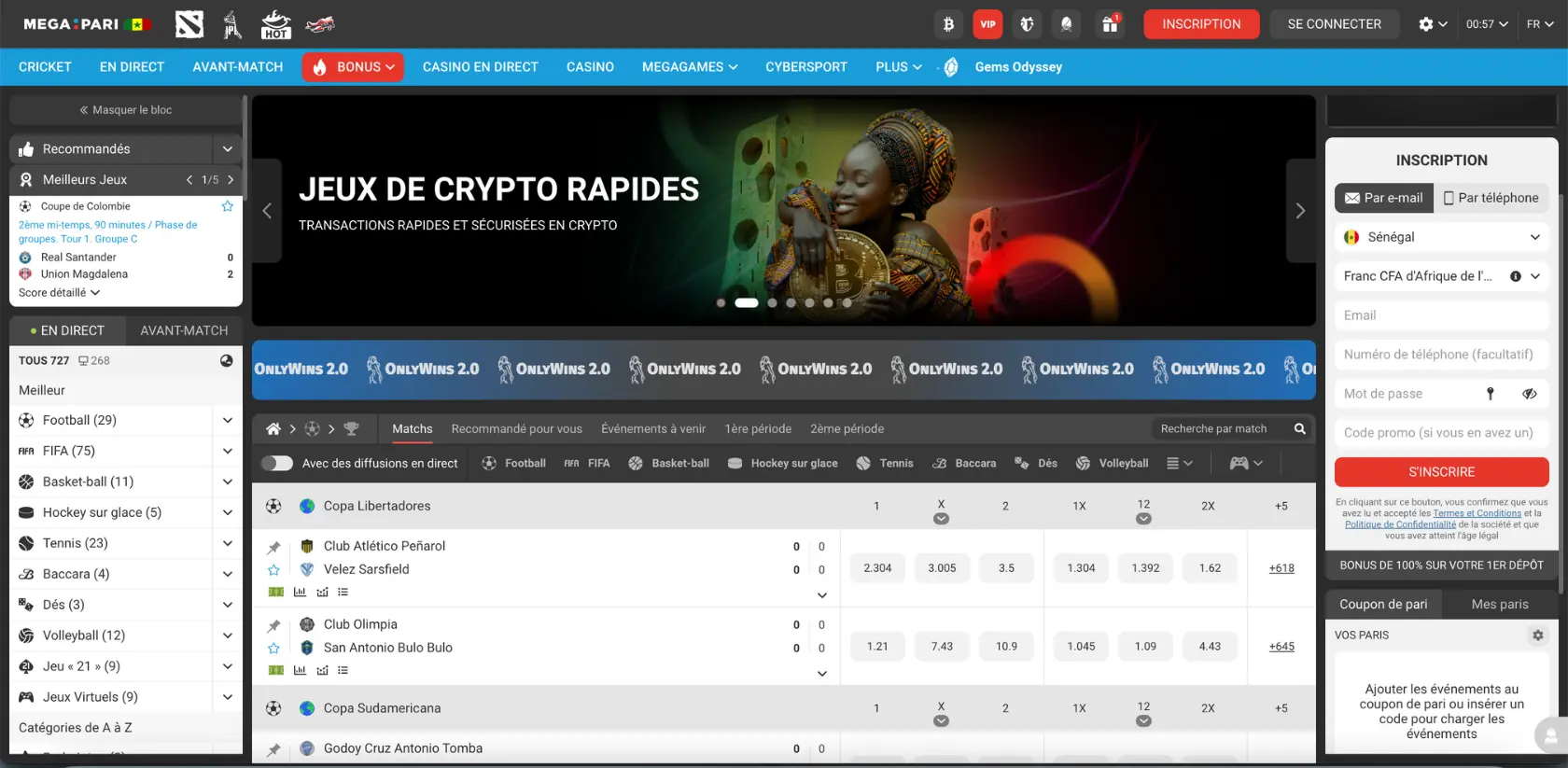Open the FR language dropdown
1568x768 pixels.
pos(1540,24)
